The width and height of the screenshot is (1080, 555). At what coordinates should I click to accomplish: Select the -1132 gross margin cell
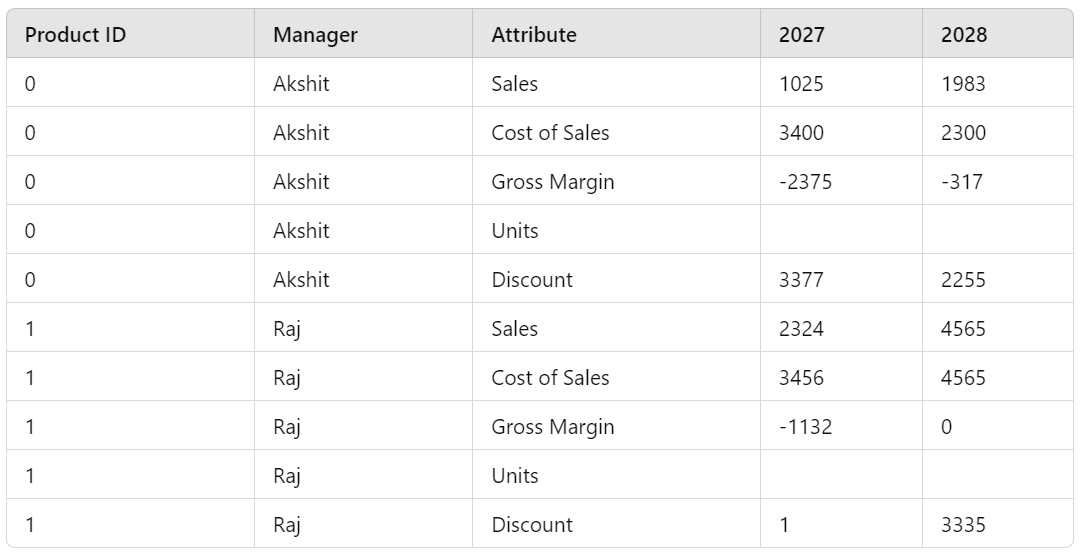click(x=805, y=427)
